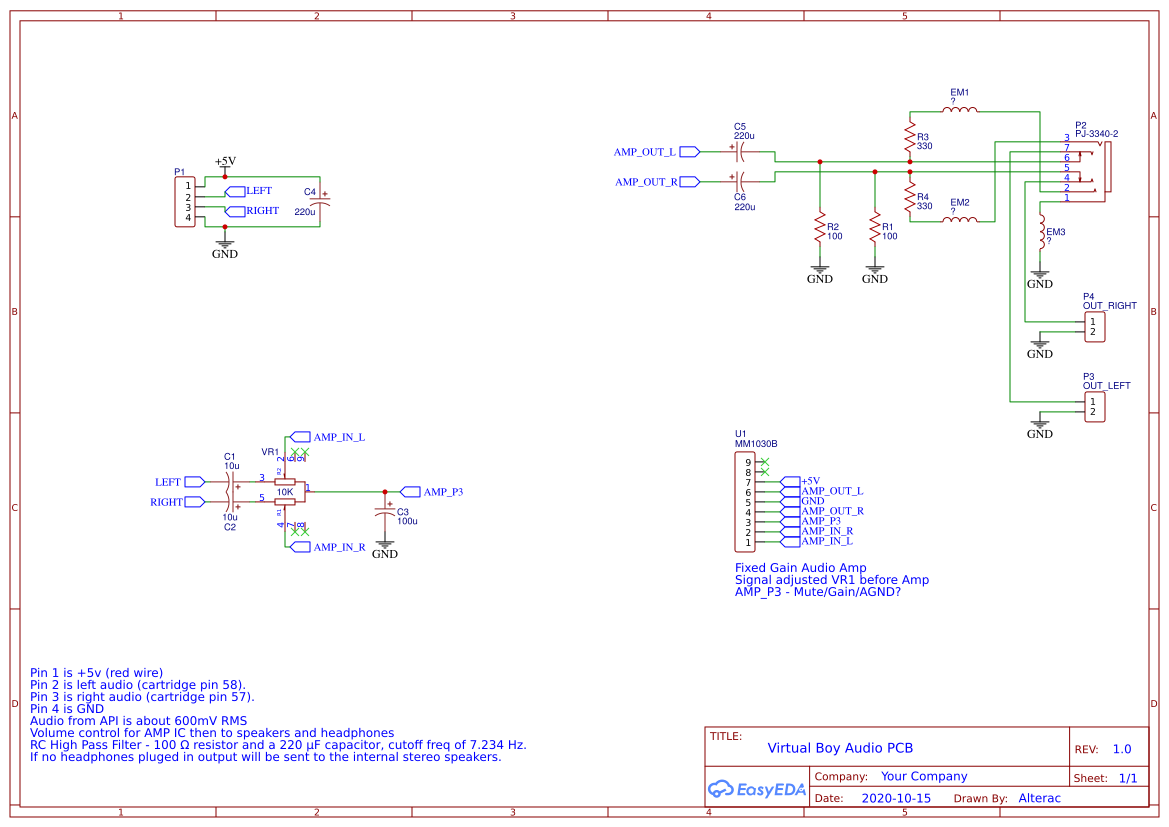The image size is (1169, 827).
Task: Select the VR1 10K potentiometer body
Action: pos(286,492)
